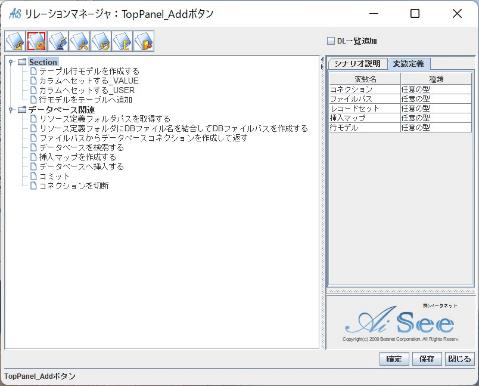
Task: Collapse the Section tree node handle
Action: point(11,62)
